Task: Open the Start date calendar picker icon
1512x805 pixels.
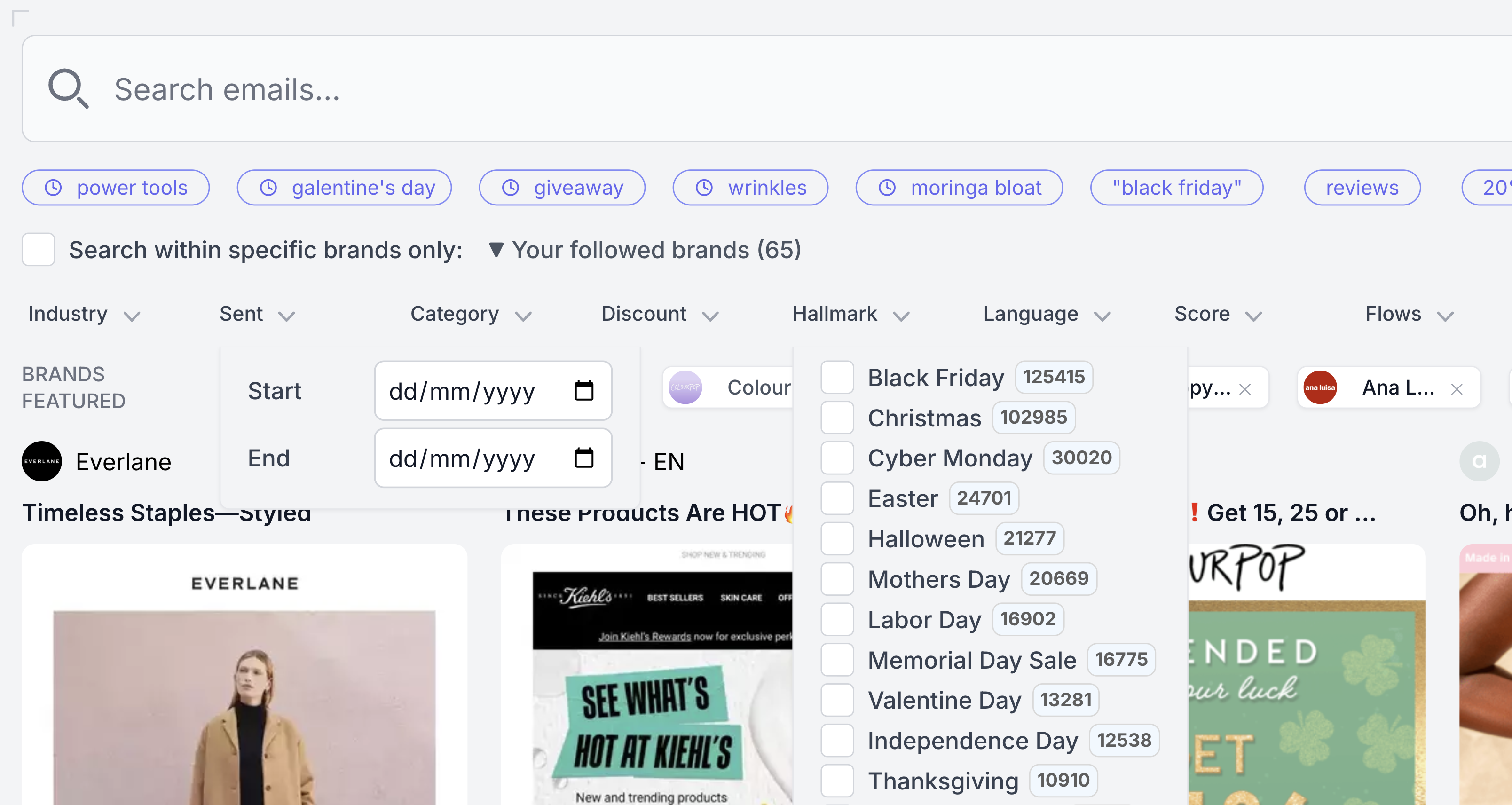Action: [583, 390]
